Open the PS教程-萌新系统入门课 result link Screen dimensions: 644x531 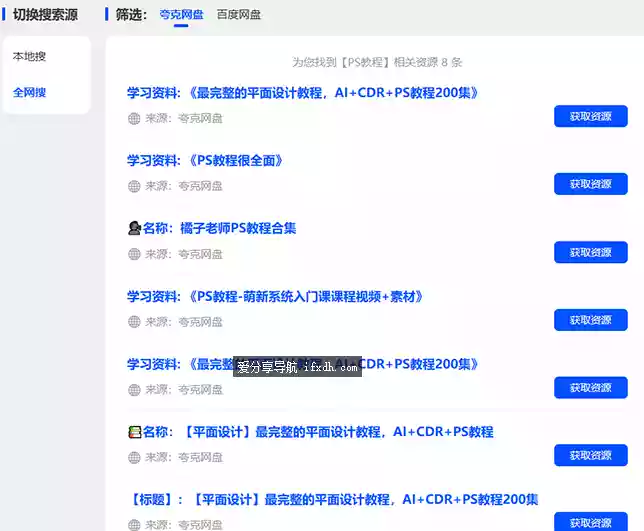pos(275,297)
